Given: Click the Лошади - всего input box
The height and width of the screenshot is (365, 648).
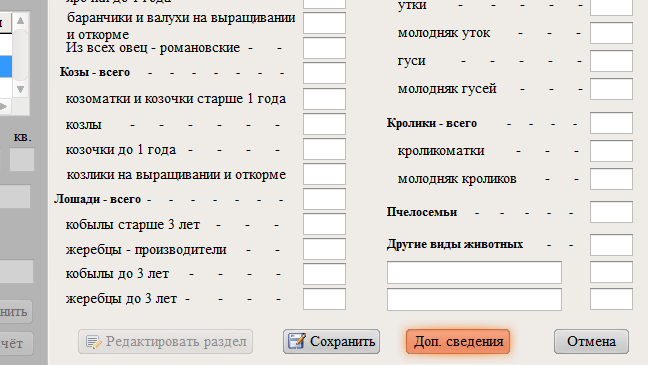Looking at the screenshot, I should tap(324, 199).
